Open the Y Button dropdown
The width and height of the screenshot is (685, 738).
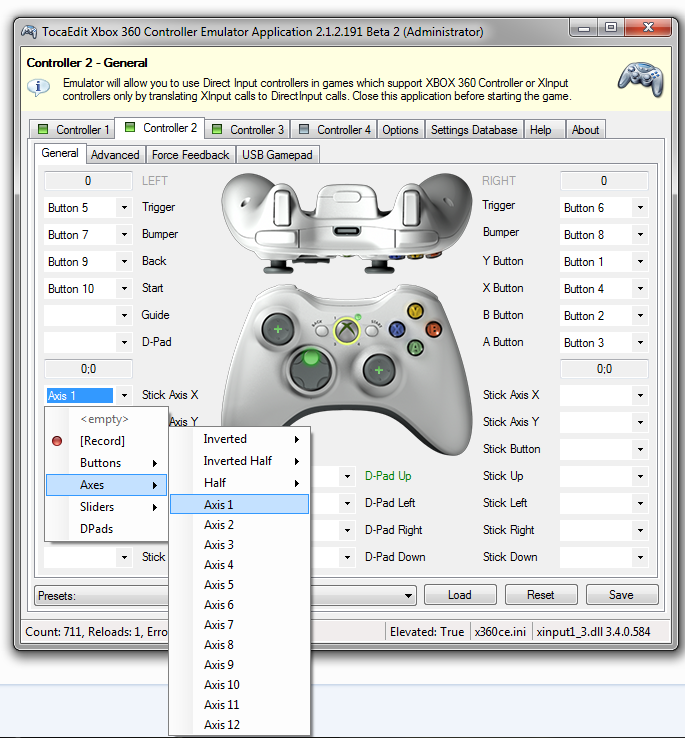(x=640, y=261)
